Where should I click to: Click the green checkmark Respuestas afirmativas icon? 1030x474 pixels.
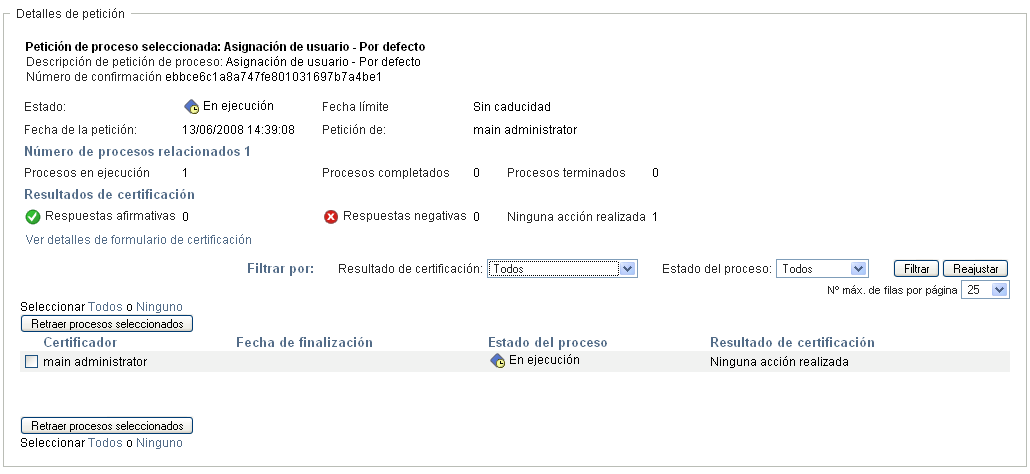click(x=33, y=216)
